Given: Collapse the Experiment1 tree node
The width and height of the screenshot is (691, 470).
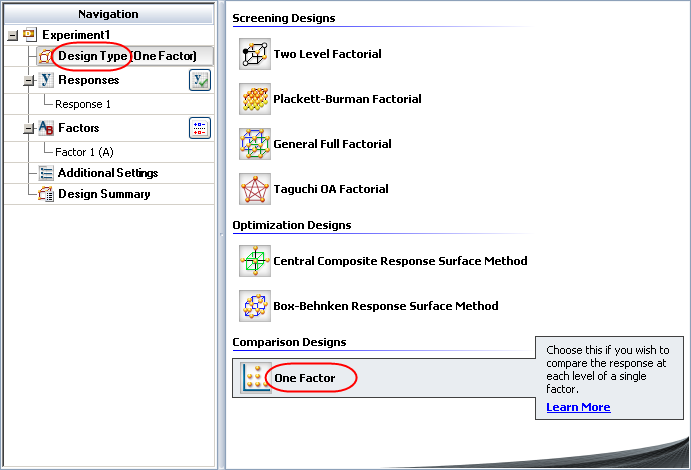Looking at the screenshot, I should click(11, 35).
